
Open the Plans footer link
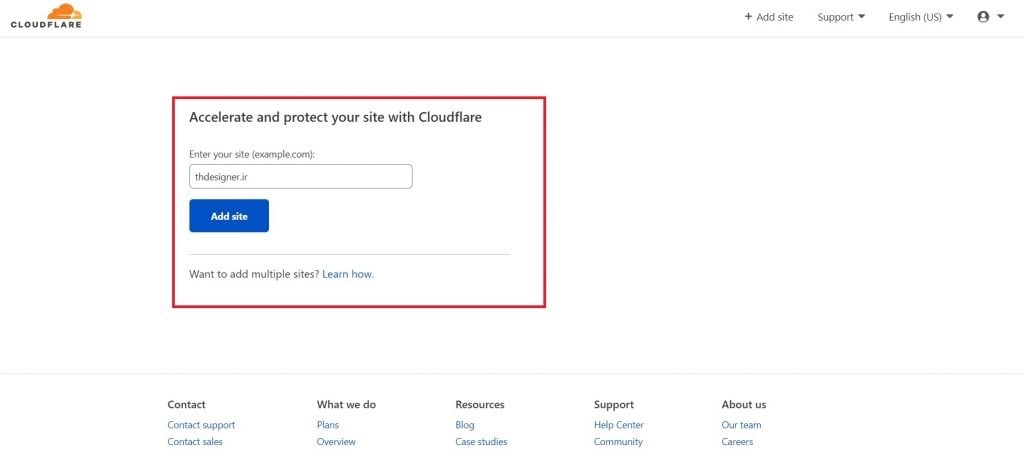(328, 425)
